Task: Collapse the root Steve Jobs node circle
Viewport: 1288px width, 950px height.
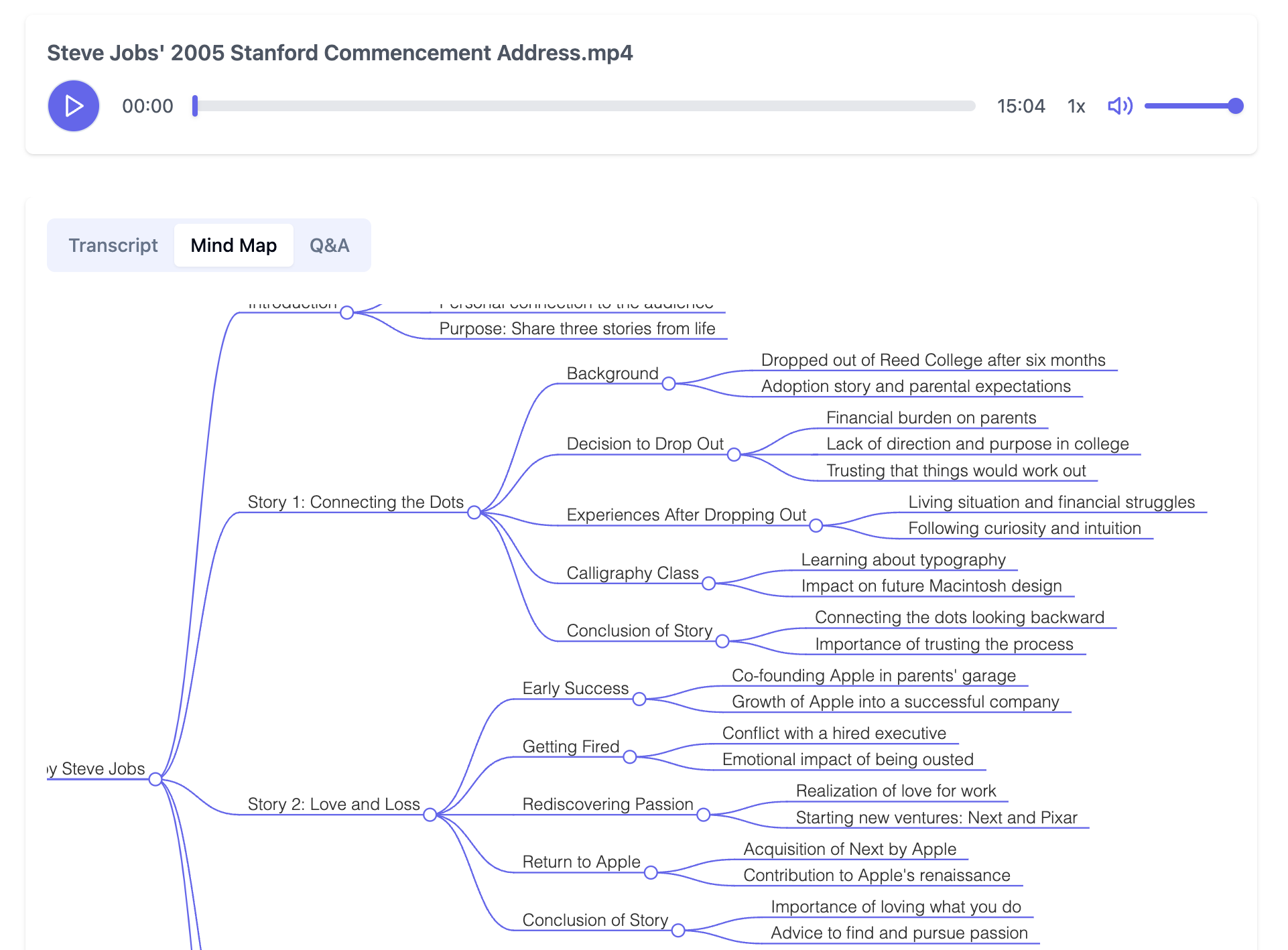Action: coord(155,779)
